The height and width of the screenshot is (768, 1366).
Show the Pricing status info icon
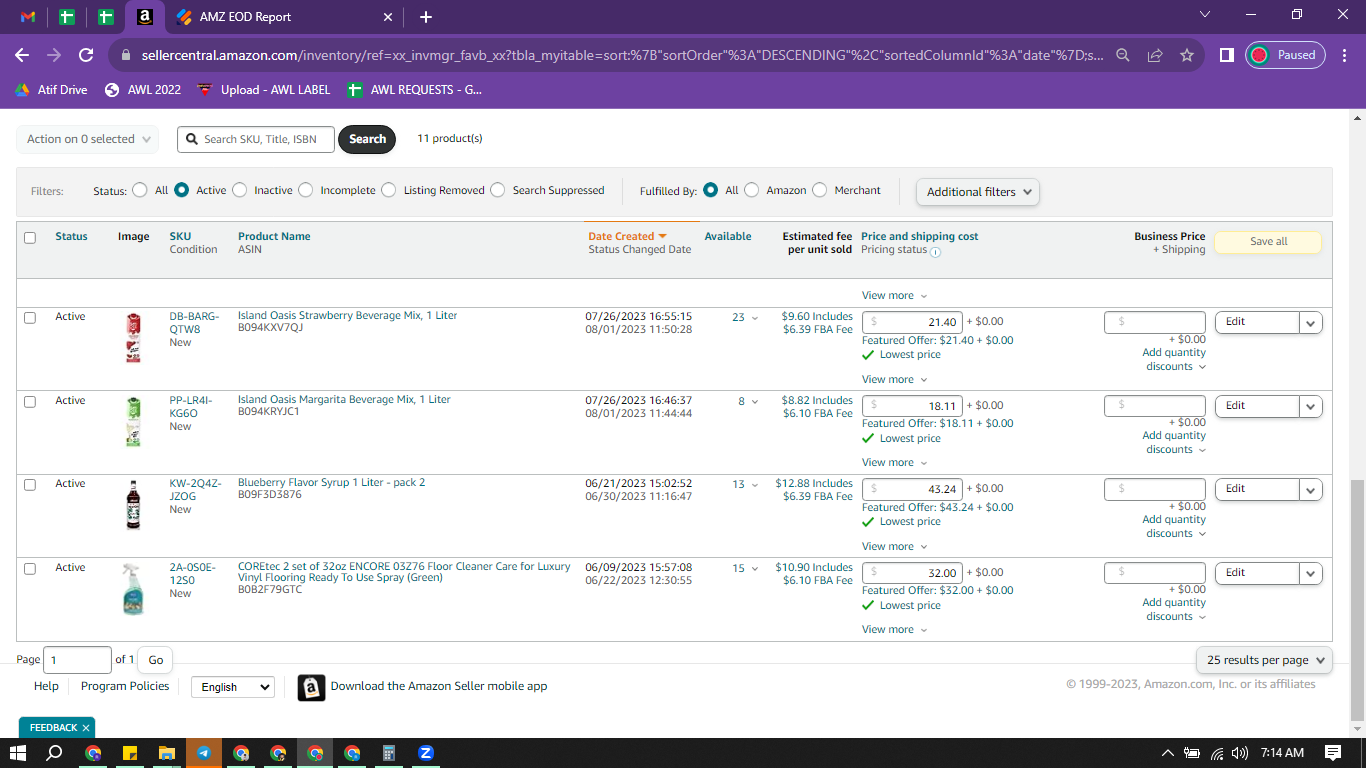936,252
